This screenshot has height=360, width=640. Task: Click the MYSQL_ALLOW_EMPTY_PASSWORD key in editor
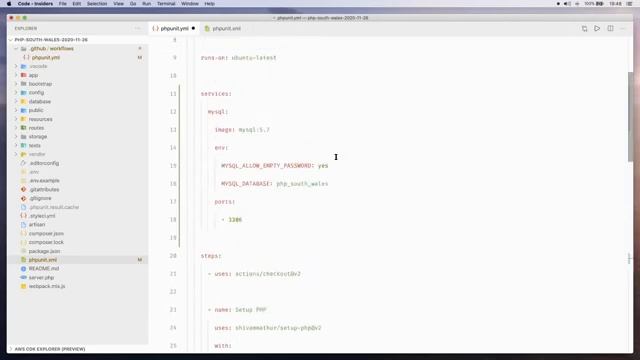click(x=266, y=166)
